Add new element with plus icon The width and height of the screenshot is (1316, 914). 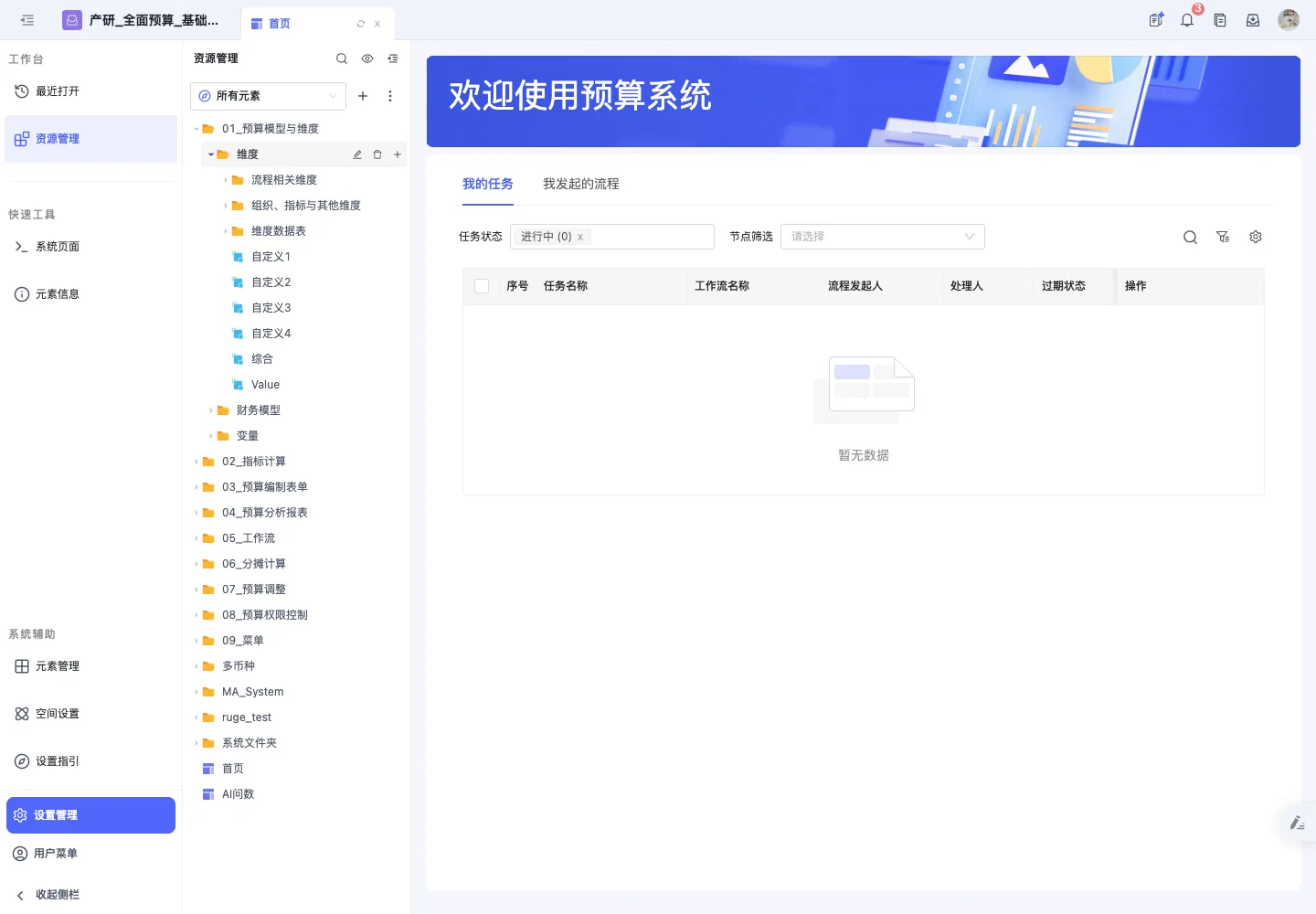(363, 96)
